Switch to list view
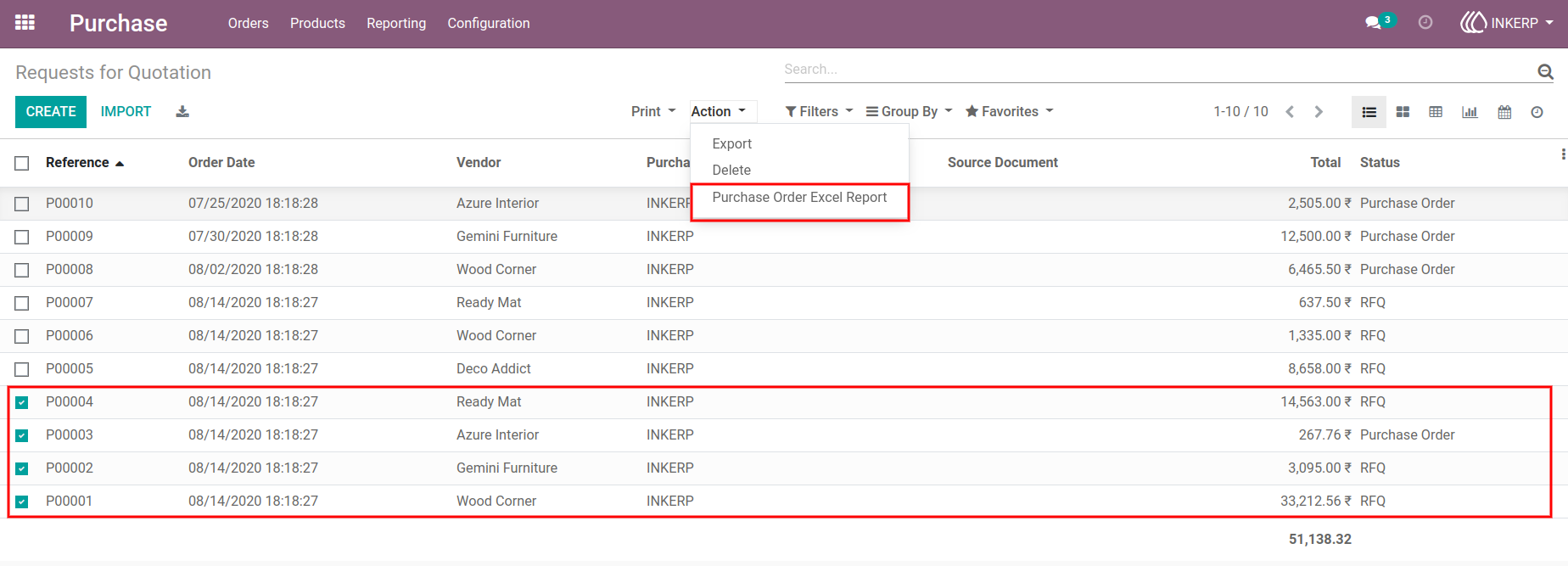The image size is (1568, 566). point(1369,112)
